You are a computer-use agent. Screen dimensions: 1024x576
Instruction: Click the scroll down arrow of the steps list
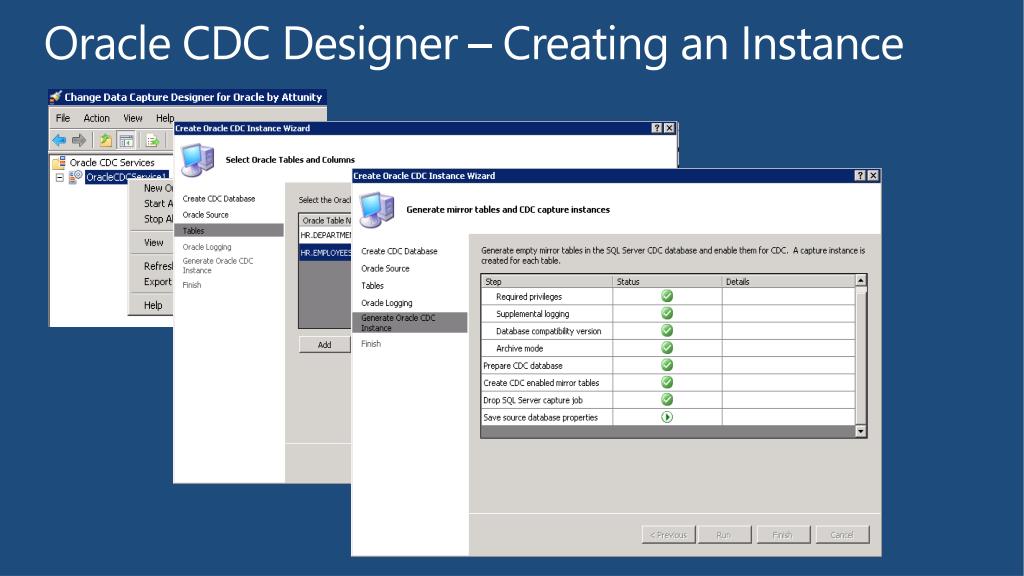[862, 431]
